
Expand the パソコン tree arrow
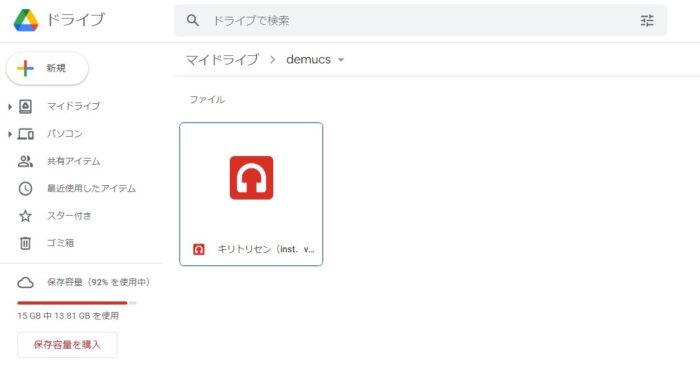click(10, 134)
